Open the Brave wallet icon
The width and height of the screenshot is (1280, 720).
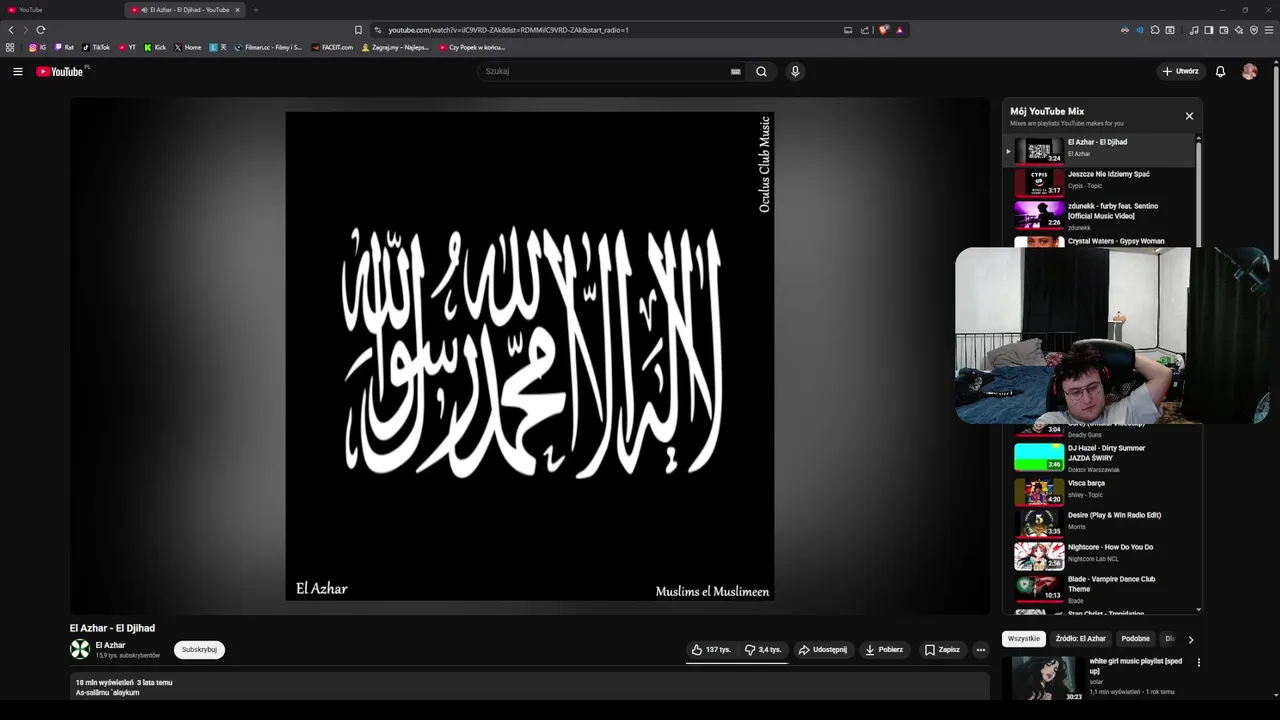[1223, 30]
